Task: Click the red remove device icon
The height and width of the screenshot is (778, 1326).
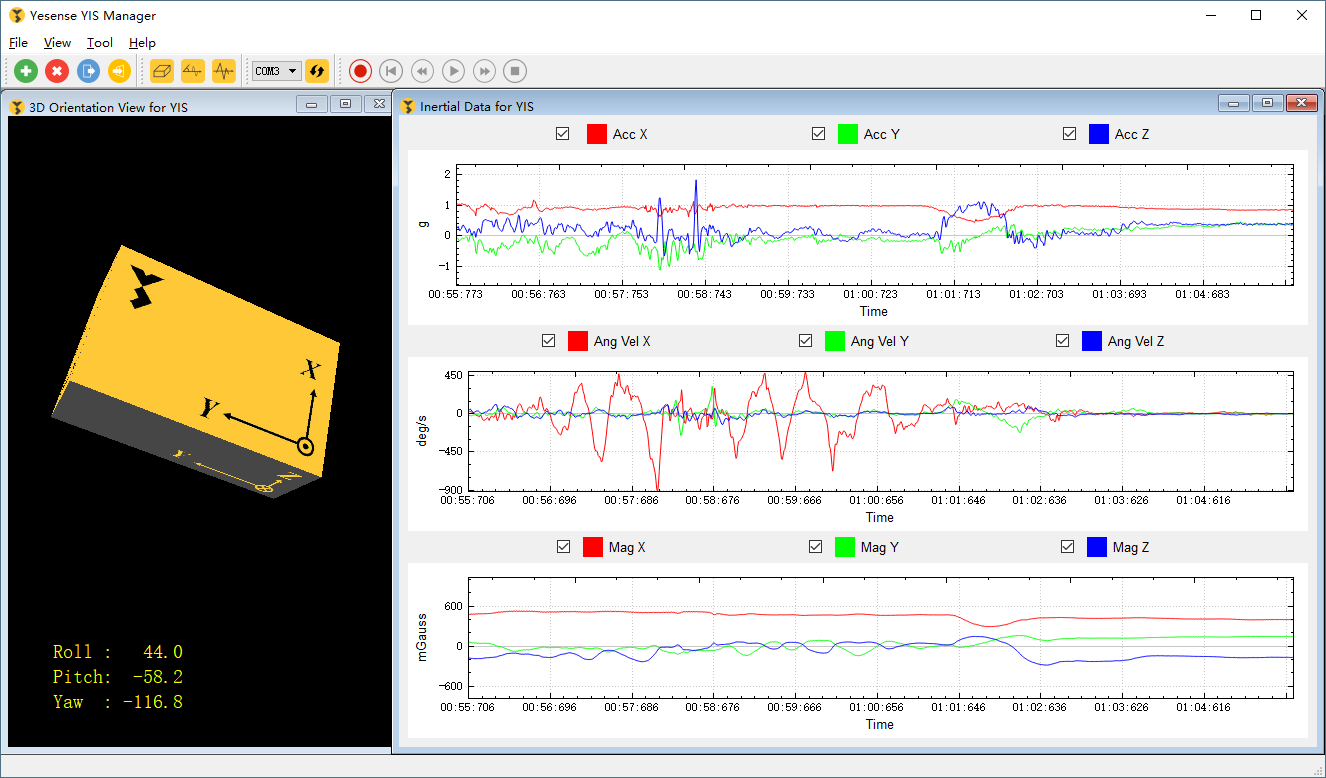Action: coord(57,71)
